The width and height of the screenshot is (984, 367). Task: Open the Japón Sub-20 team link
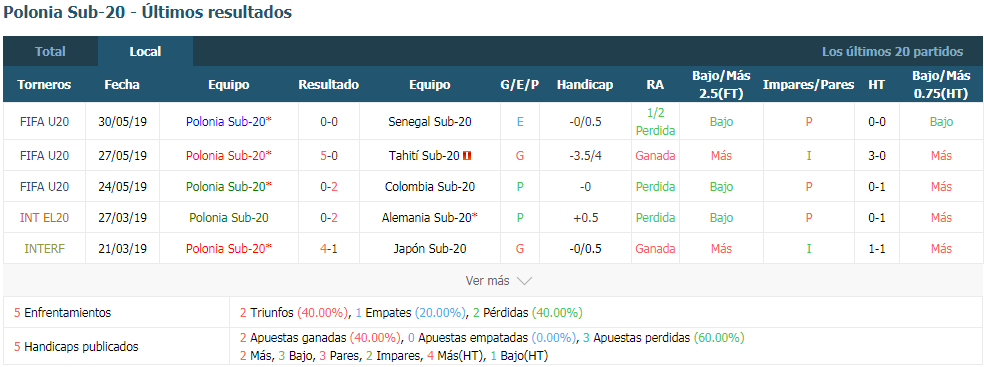pyautogui.click(x=430, y=248)
